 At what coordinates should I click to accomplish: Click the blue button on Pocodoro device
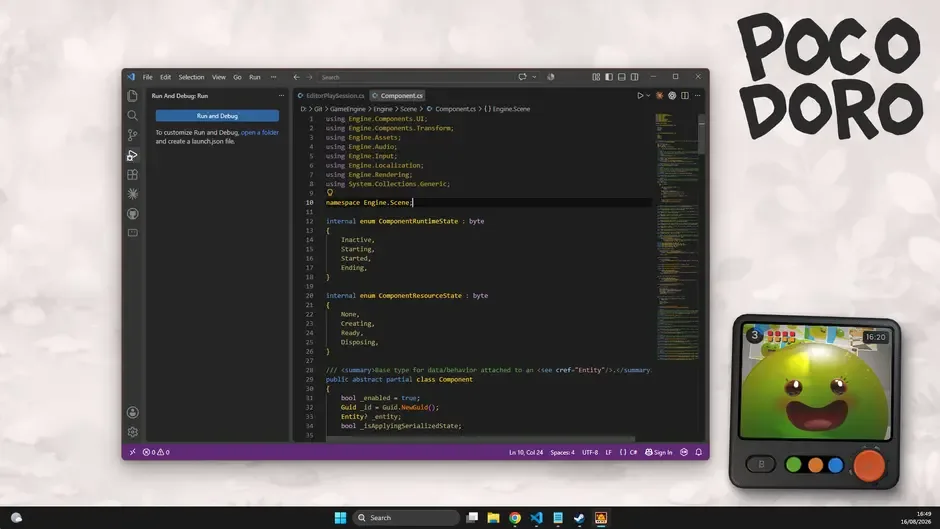[x=835, y=464]
